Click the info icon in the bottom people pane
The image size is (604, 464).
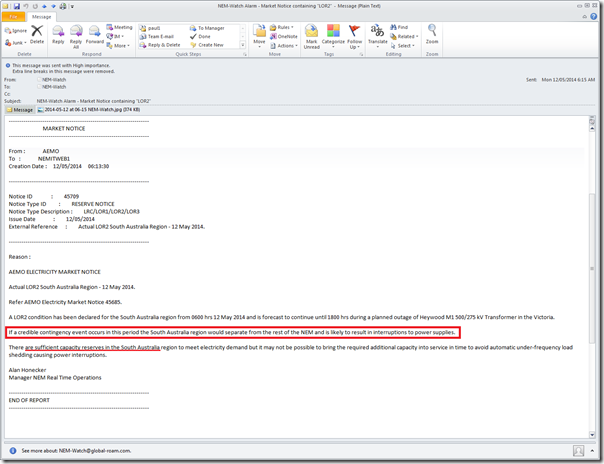(13, 451)
